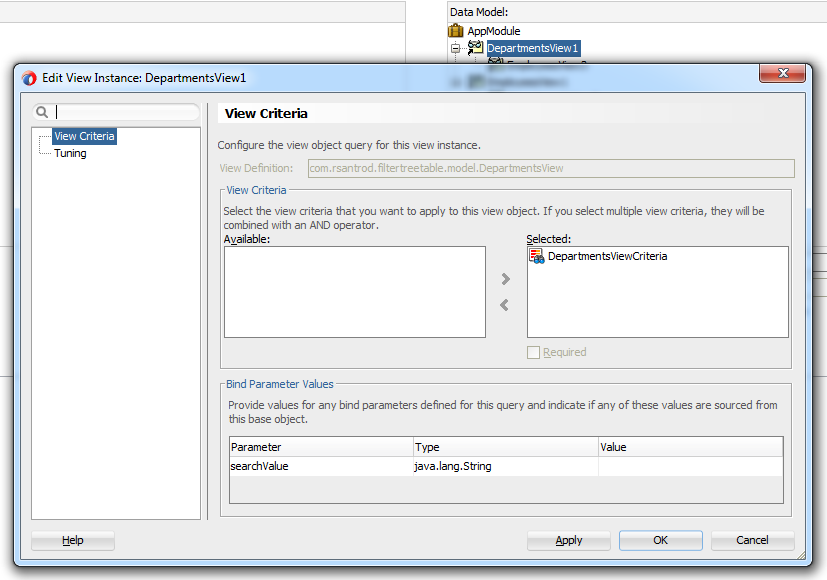Image resolution: width=827 pixels, height=580 pixels.
Task: Click the Value cell for searchValue
Action: pos(690,466)
